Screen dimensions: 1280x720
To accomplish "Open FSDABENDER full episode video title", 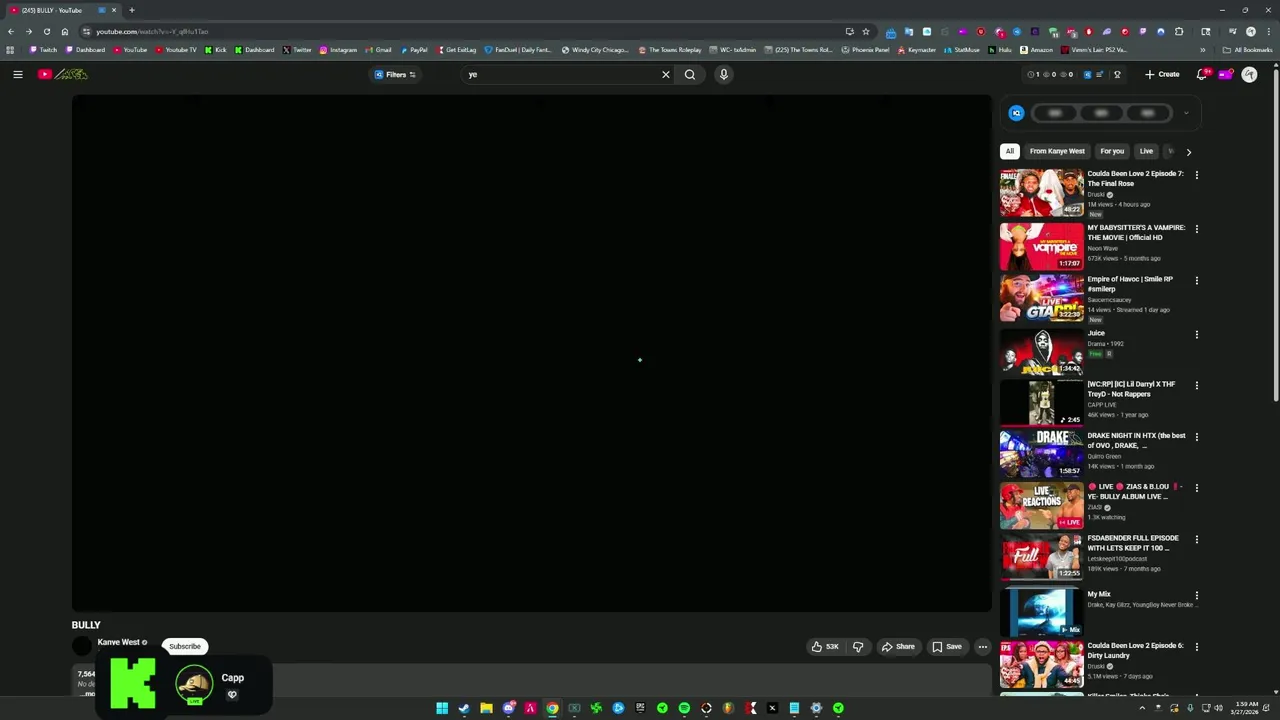I will click(x=1133, y=543).
